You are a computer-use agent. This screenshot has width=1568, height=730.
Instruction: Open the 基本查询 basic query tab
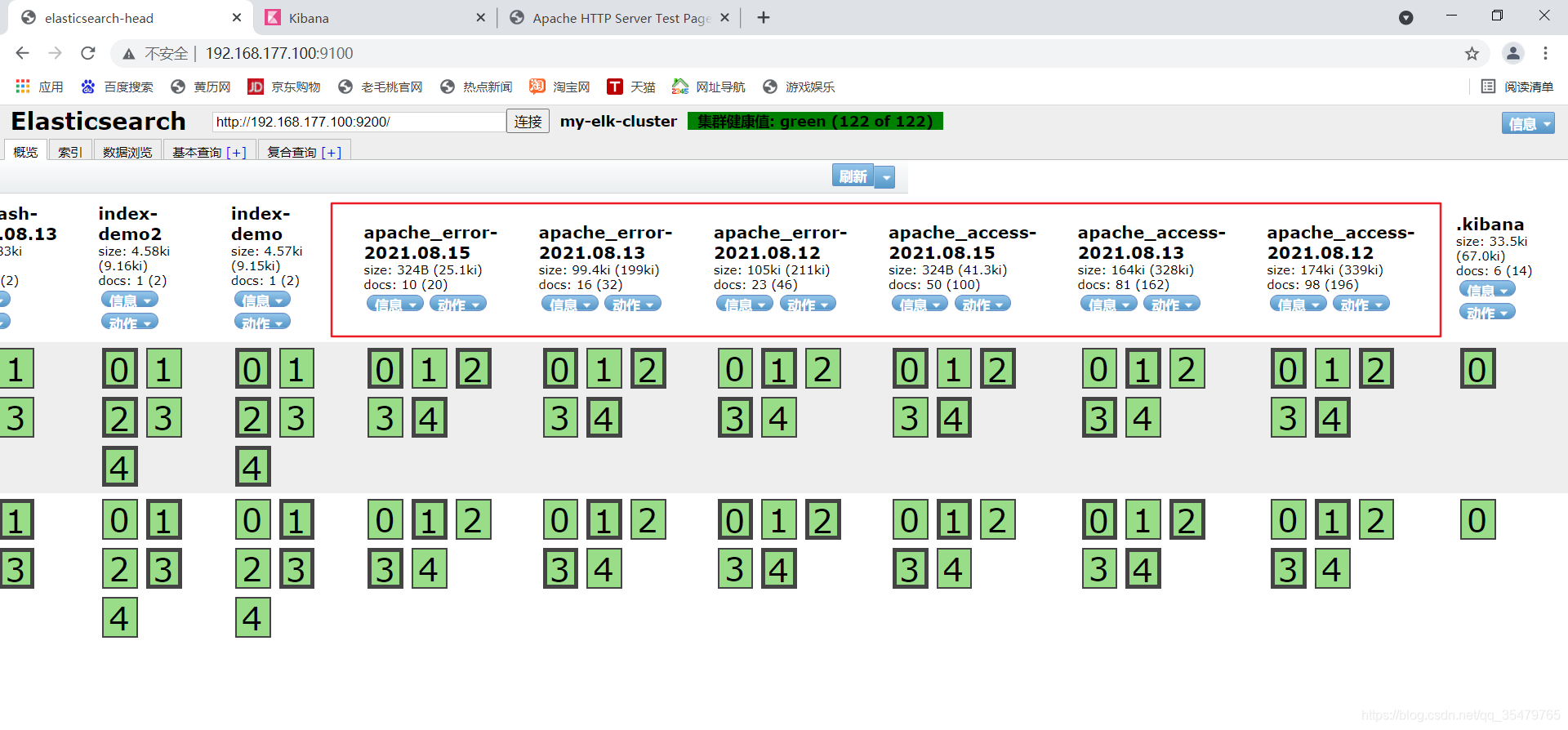click(x=209, y=152)
